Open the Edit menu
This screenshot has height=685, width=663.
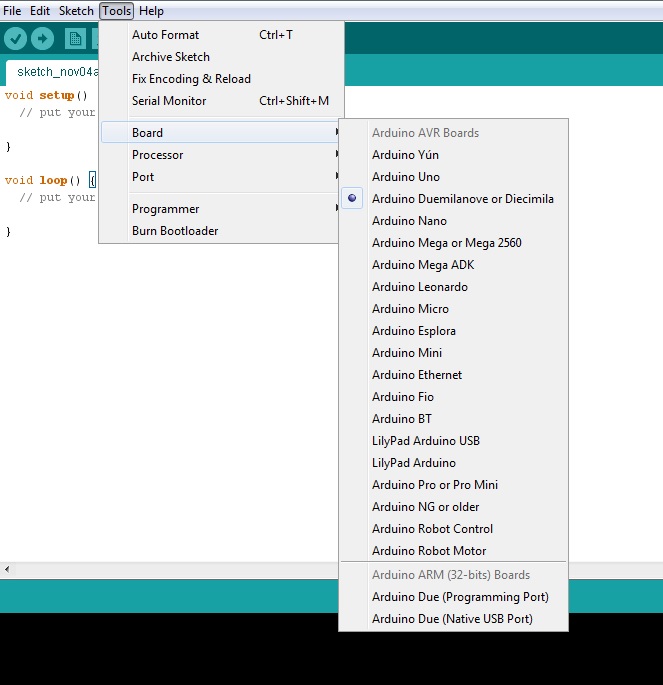[x=40, y=11]
